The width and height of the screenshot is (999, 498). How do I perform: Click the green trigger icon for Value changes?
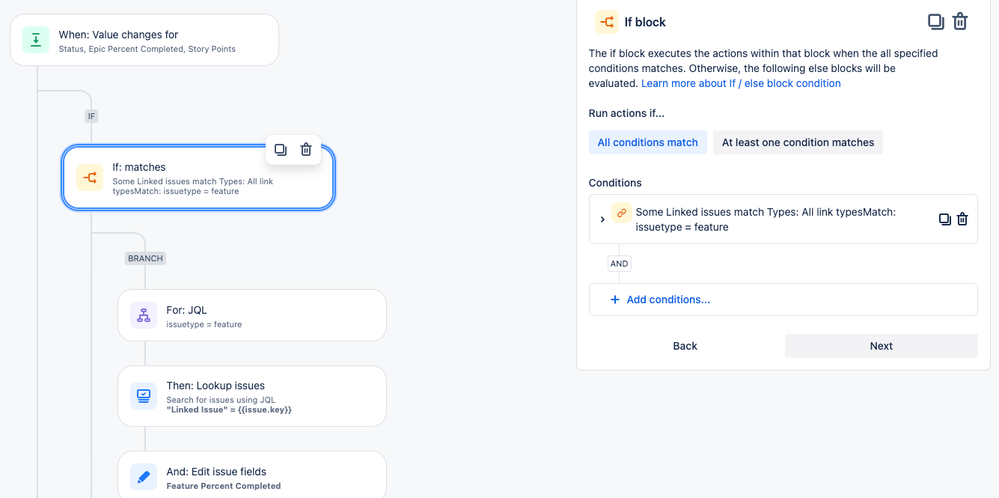(36, 40)
